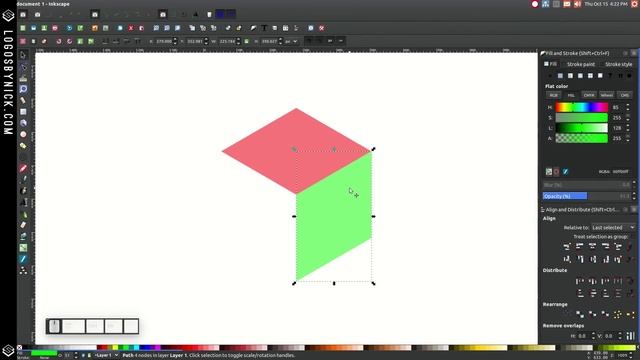Select the Rectangle tool

23,111
